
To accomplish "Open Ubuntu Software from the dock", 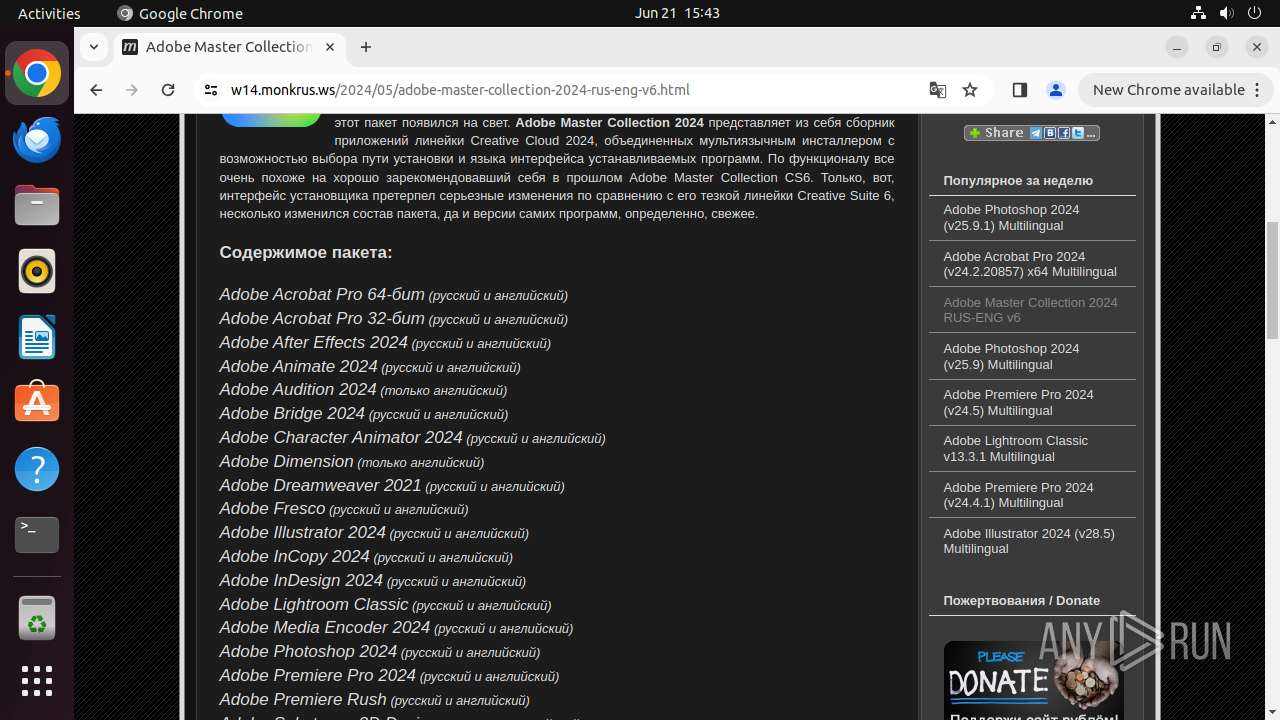I will tap(37, 403).
